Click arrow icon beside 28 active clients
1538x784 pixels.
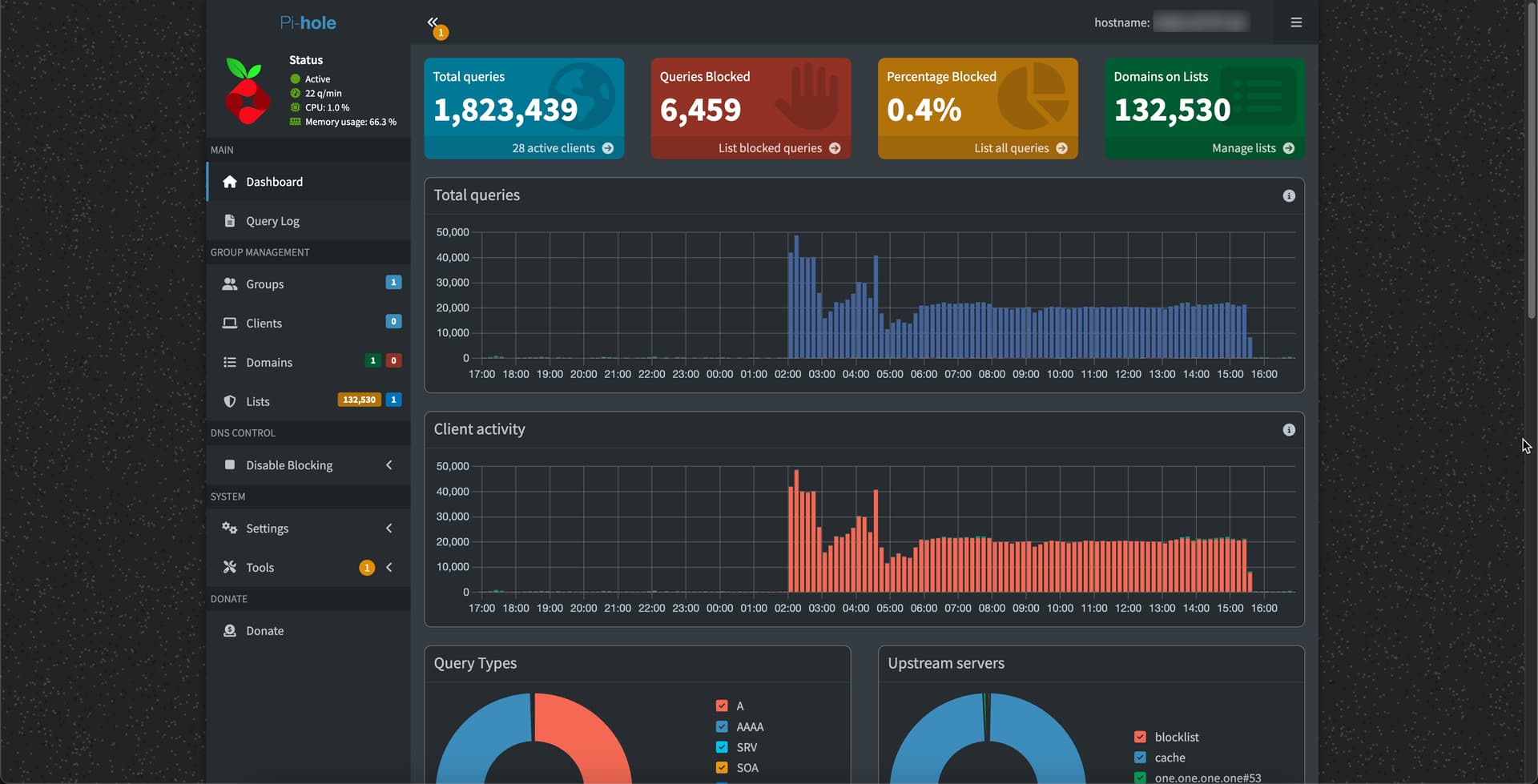tap(608, 148)
